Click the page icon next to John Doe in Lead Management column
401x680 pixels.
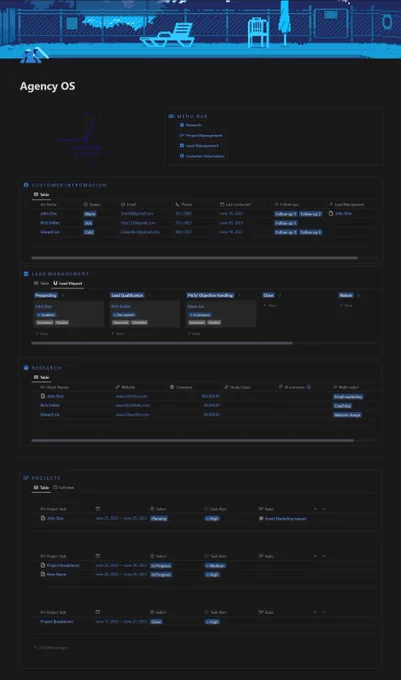[331, 213]
